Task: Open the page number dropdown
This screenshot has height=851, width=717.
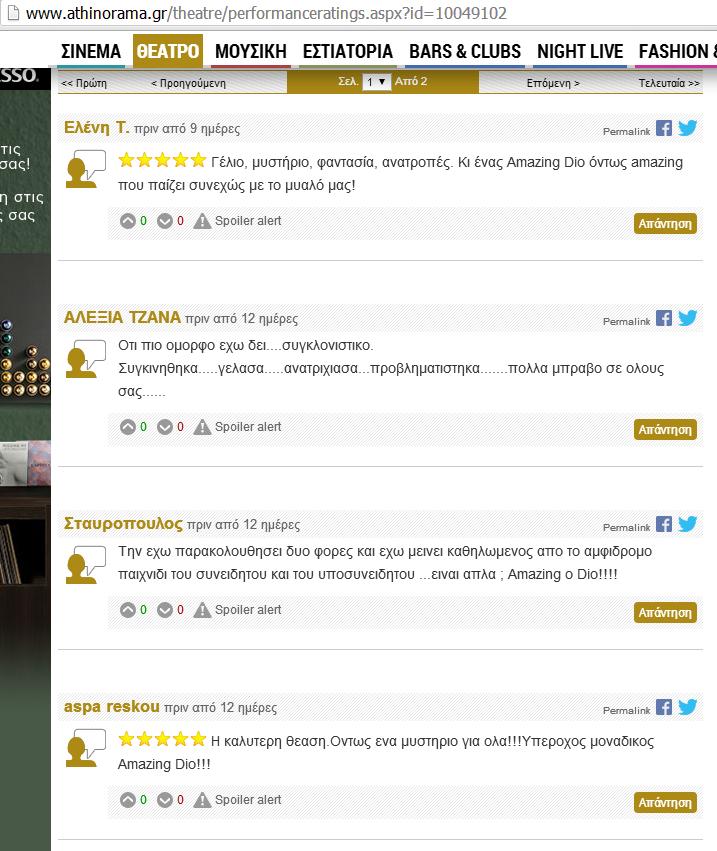Action: coord(376,82)
